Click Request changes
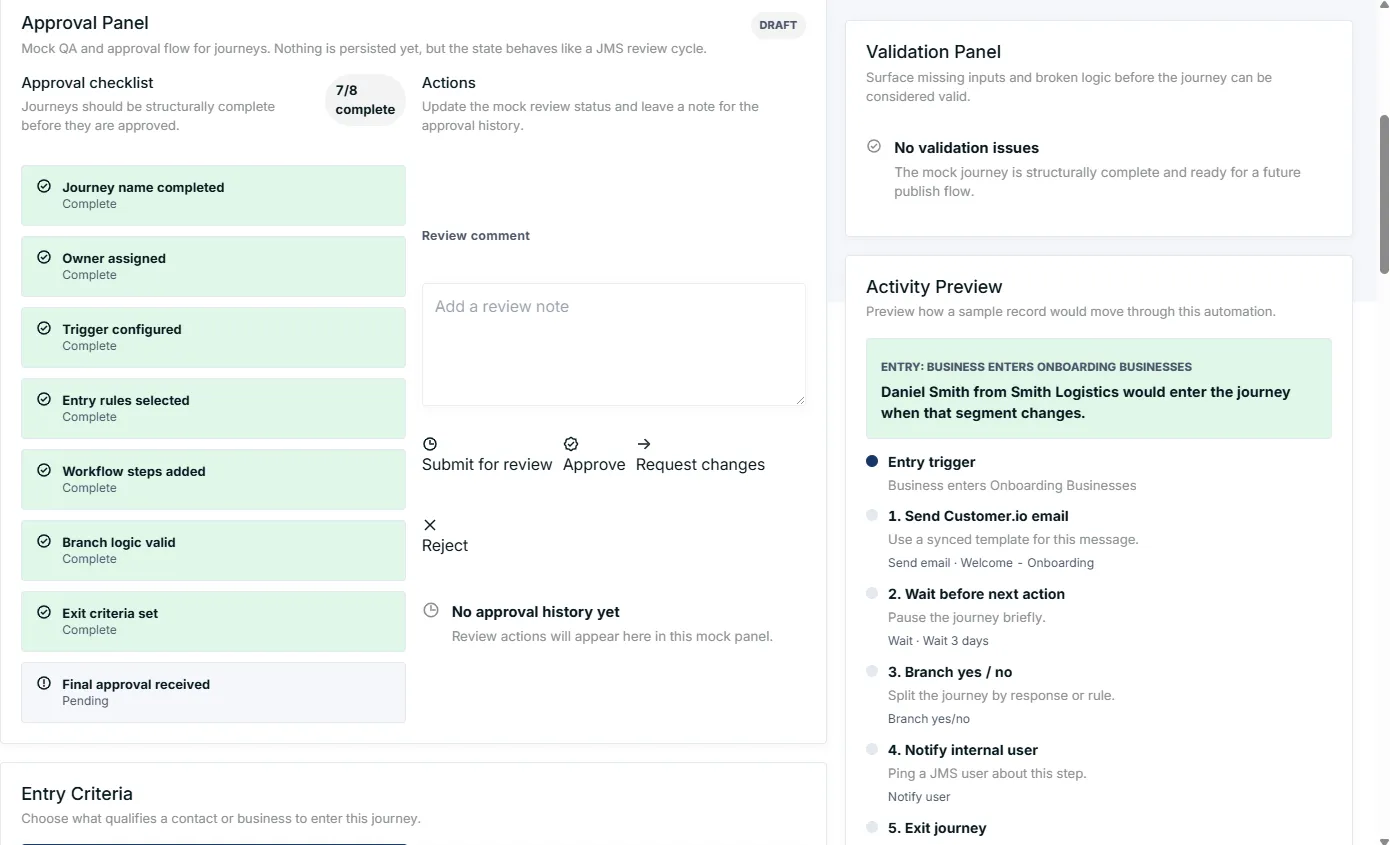1390x845 pixels. point(700,455)
